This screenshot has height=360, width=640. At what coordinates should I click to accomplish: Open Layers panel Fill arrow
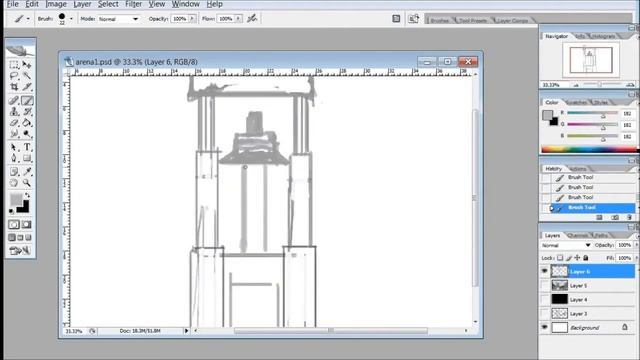pos(636,258)
